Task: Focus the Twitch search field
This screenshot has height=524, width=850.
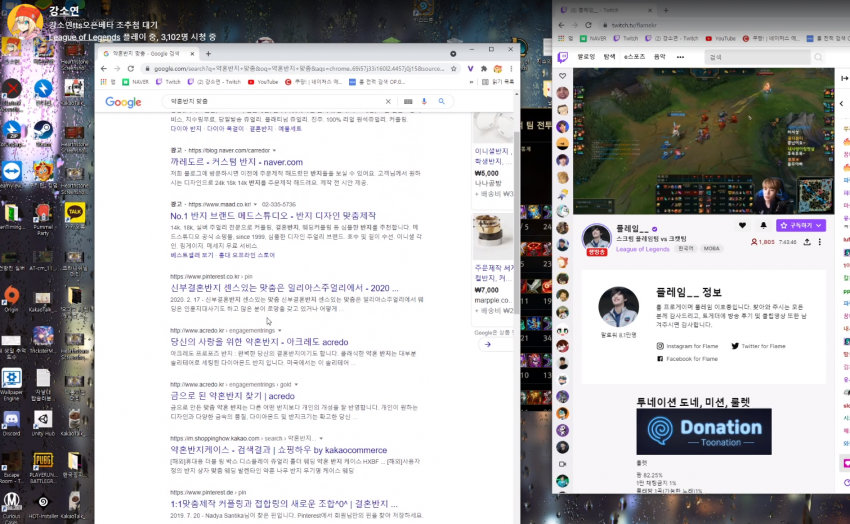Action: tap(757, 57)
